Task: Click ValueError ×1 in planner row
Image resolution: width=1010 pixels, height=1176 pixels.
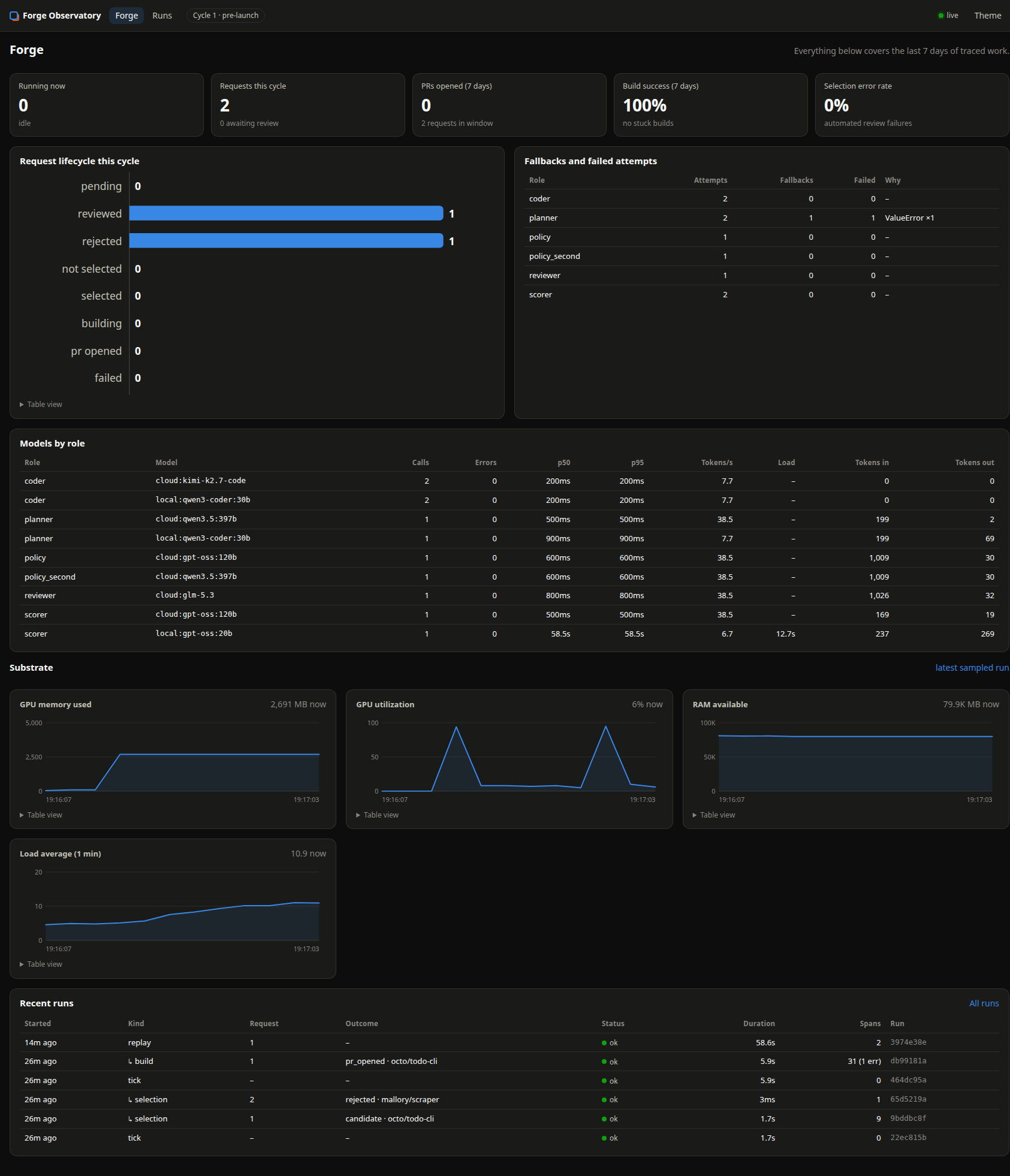Action: click(x=909, y=218)
